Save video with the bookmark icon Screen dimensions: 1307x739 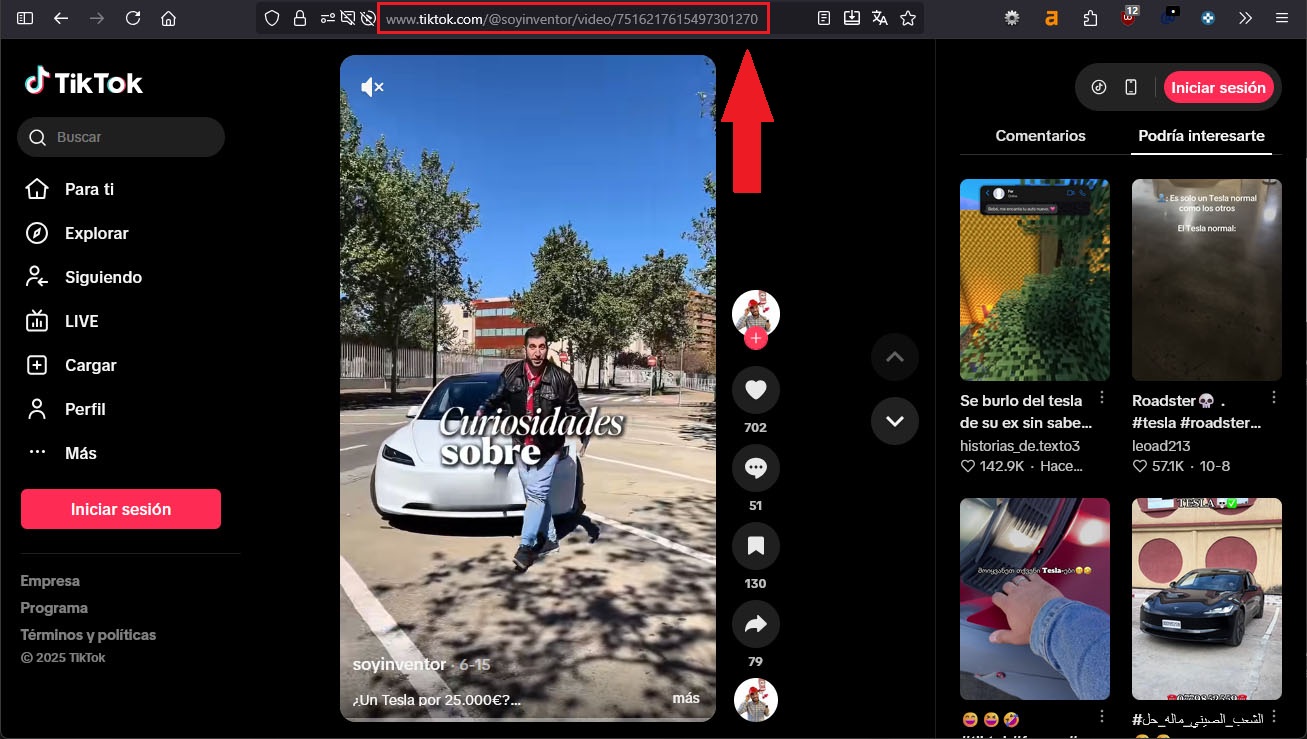pyautogui.click(x=755, y=546)
